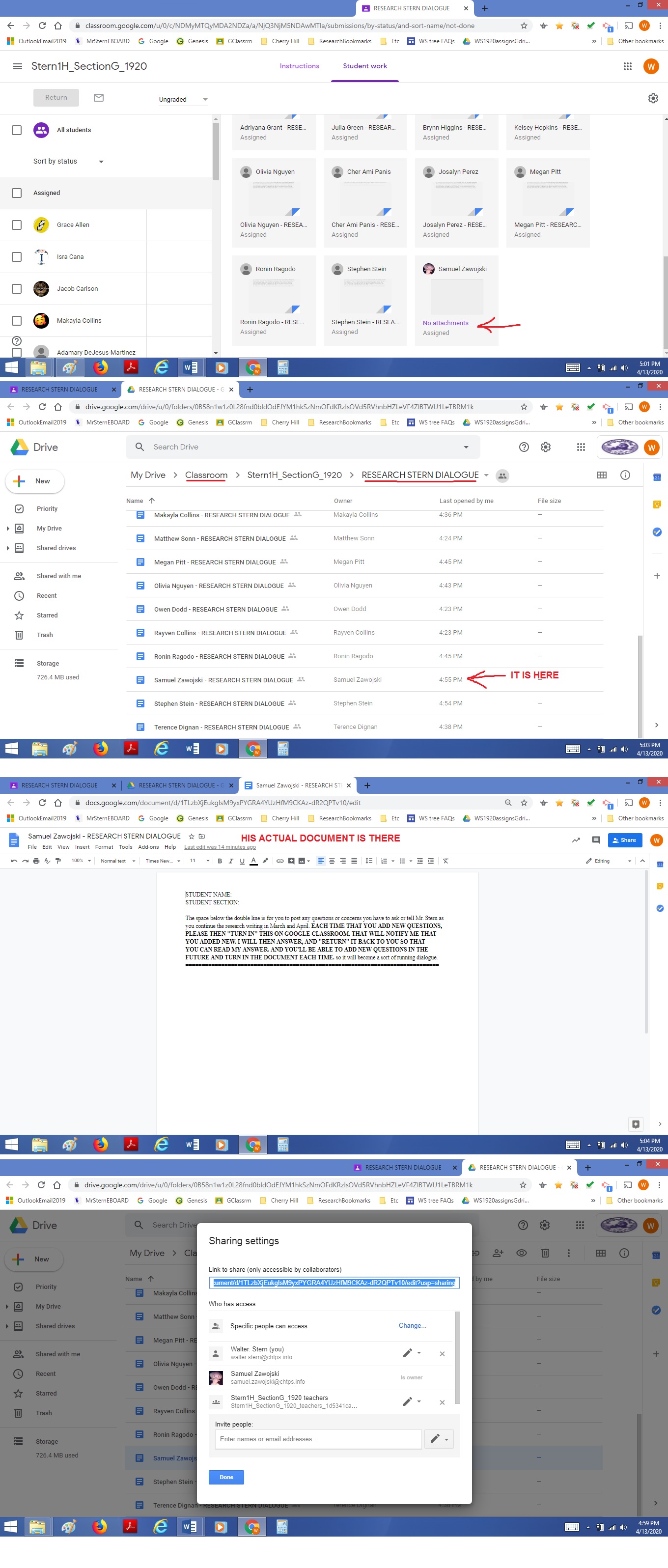Click the Explore button at Docs bottom right
This screenshot has width=668, height=1568.
[x=635, y=1123]
